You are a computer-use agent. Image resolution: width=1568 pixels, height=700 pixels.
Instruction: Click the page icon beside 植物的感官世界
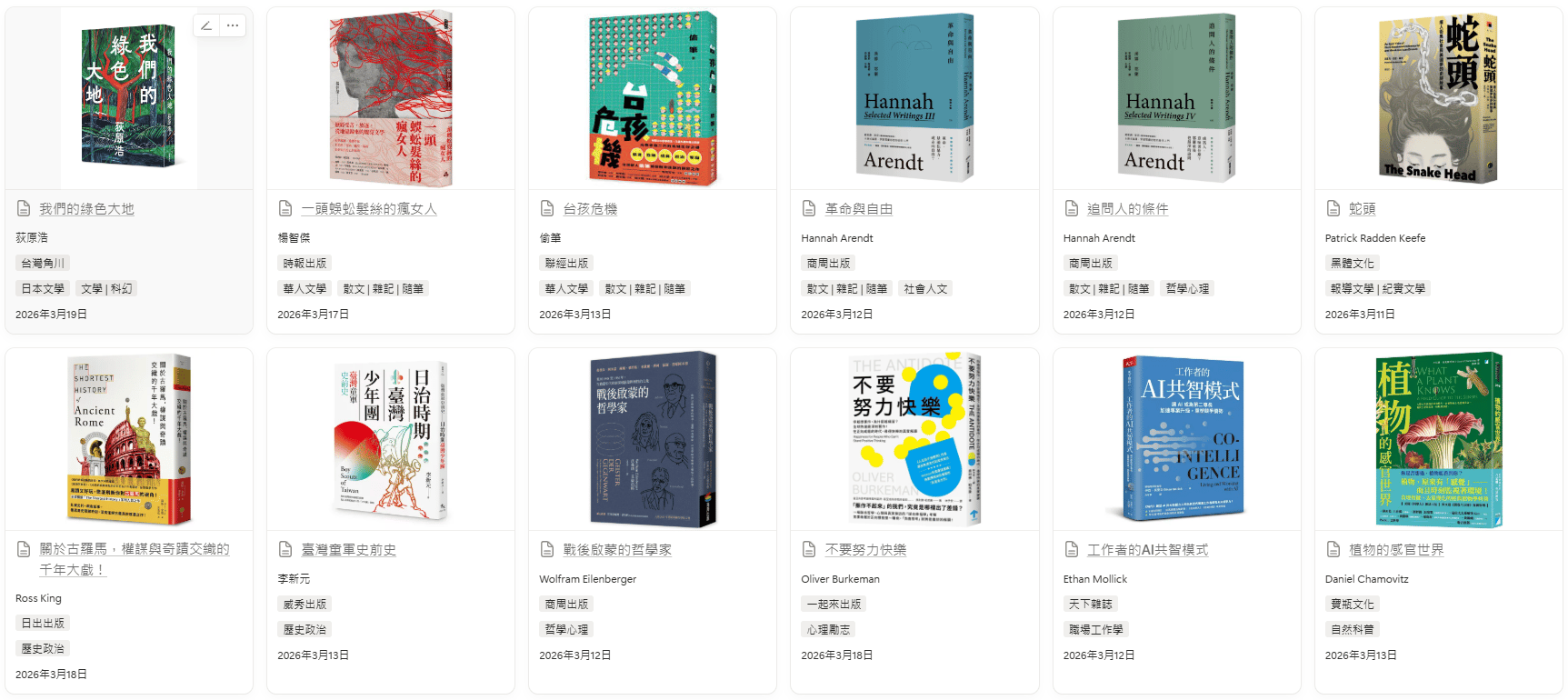1333,549
